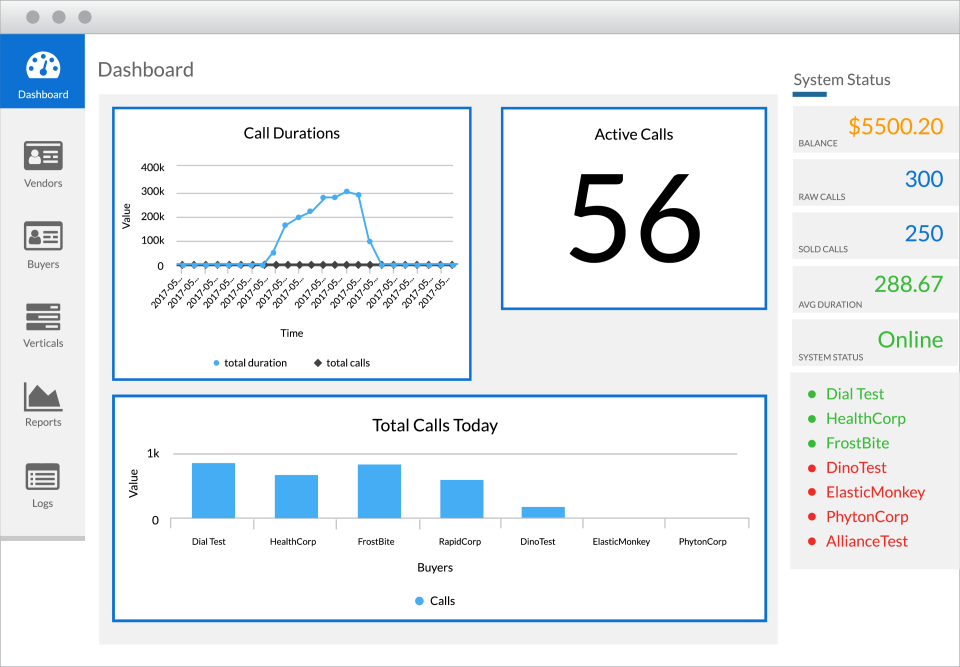Select the FrostBite bar in Total Calls Today
960x667 pixels.
[379, 490]
